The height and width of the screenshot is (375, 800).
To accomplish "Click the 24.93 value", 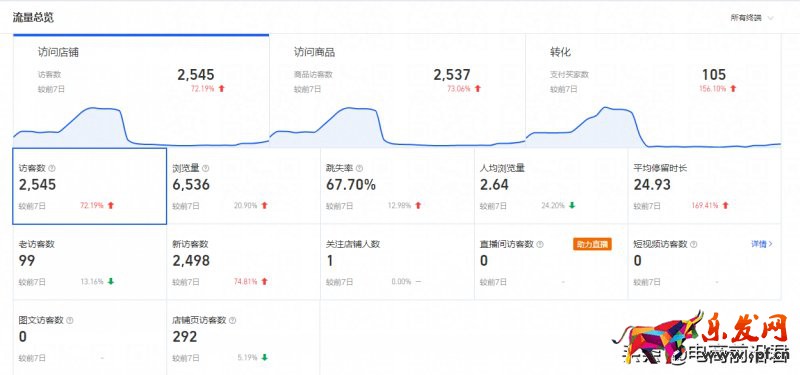I will coord(652,185).
